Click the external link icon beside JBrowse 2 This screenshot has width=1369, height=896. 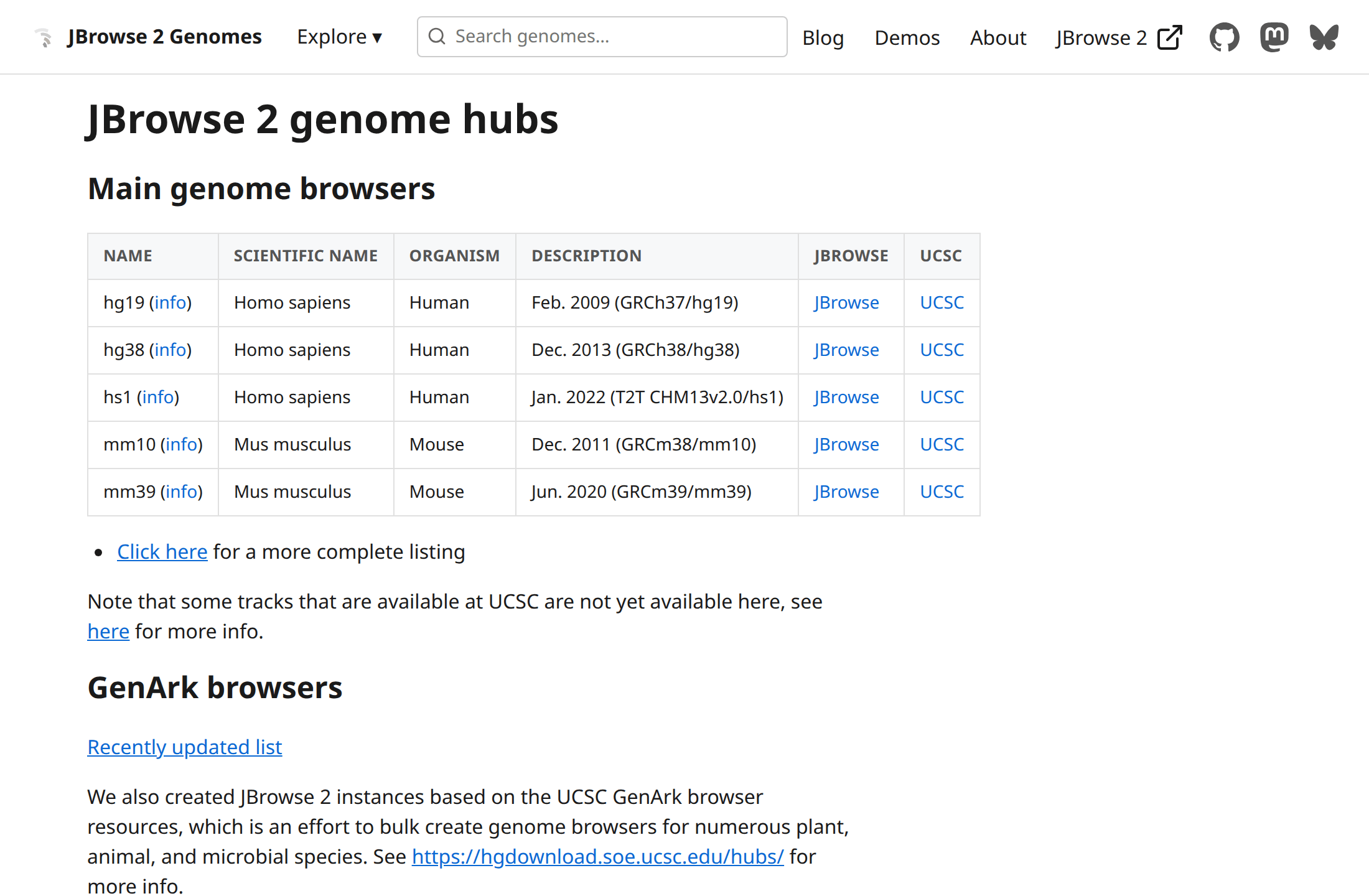[x=1170, y=37]
